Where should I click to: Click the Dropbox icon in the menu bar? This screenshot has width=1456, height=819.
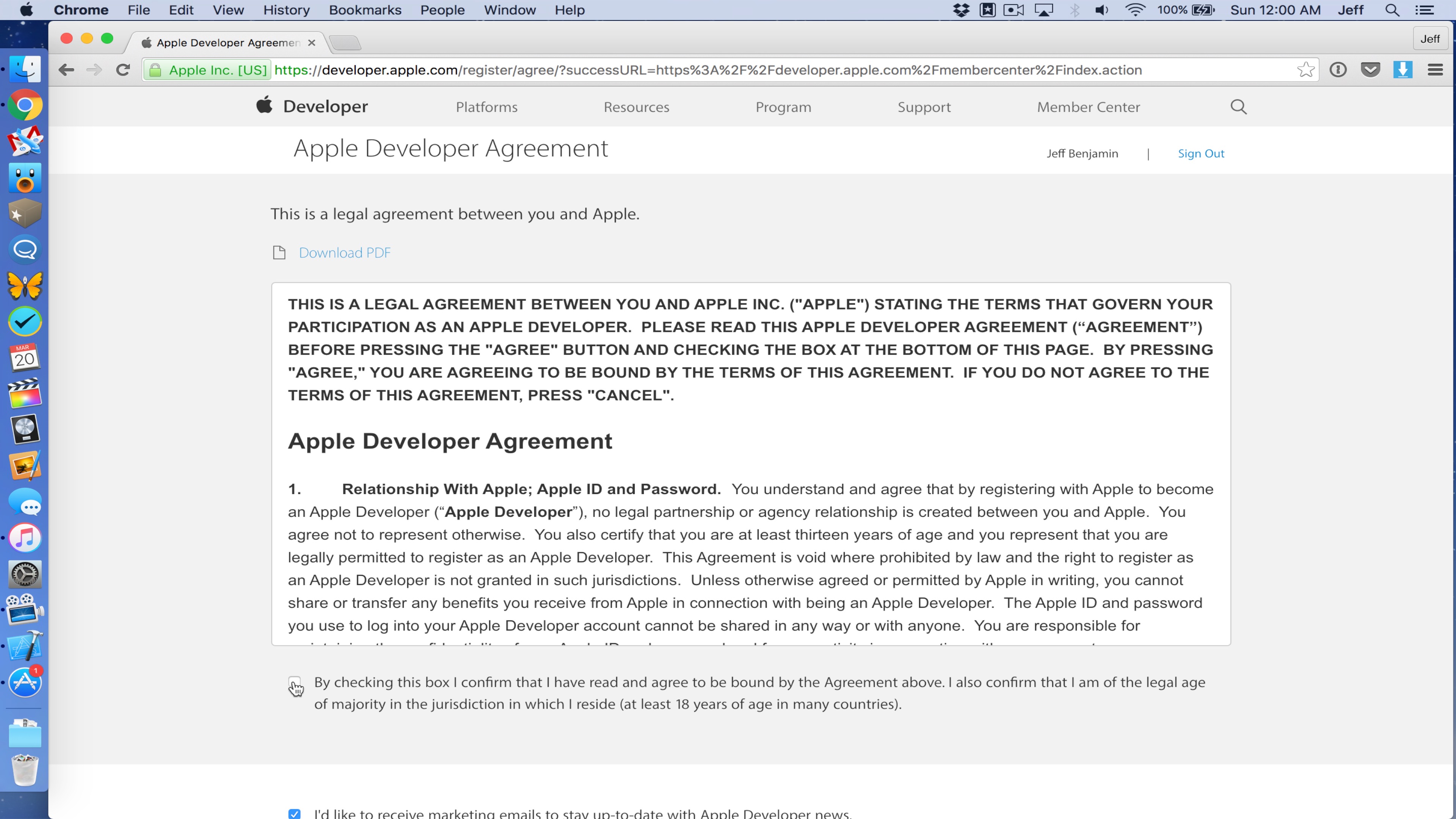pos(962,9)
